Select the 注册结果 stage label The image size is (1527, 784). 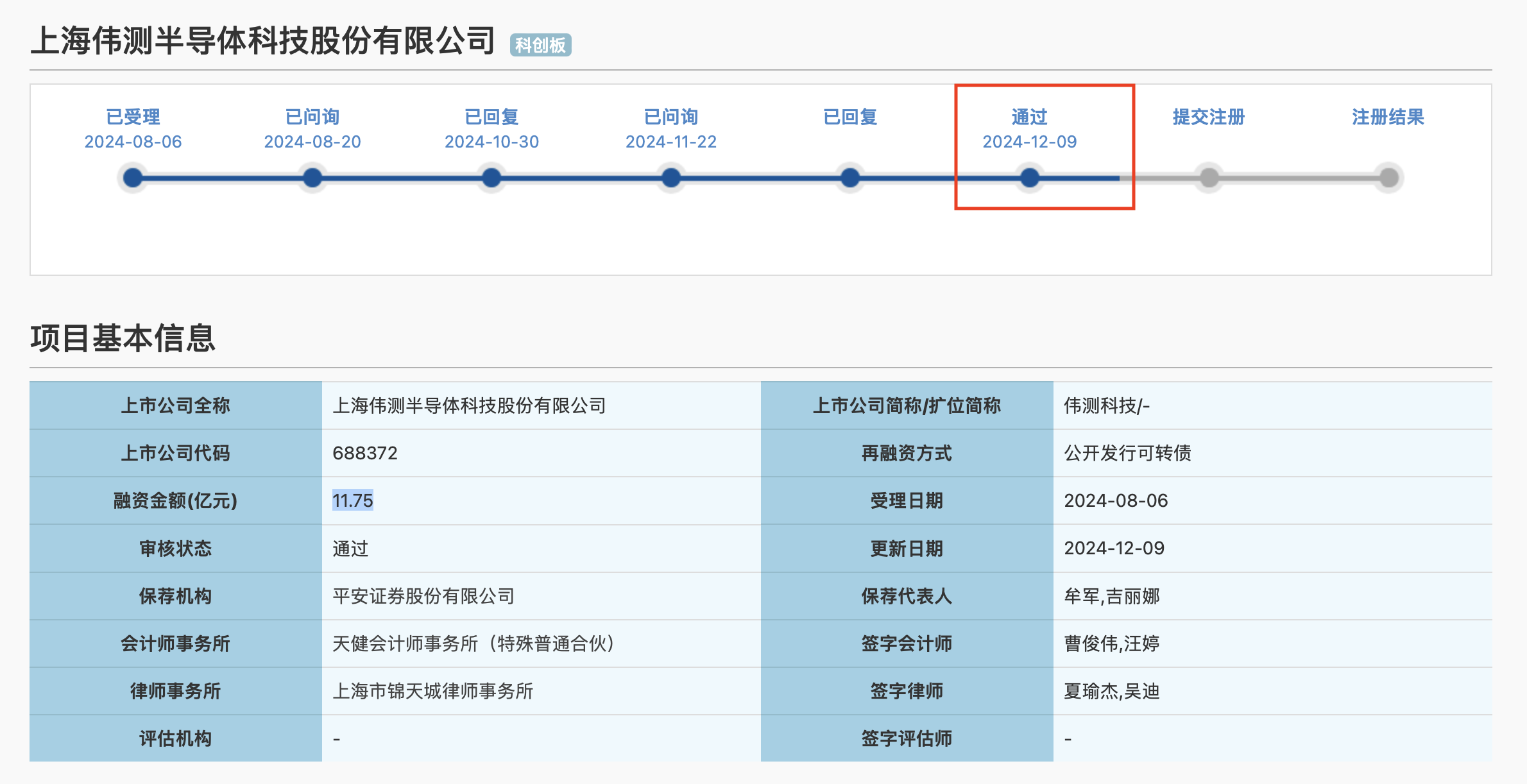click(1388, 117)
